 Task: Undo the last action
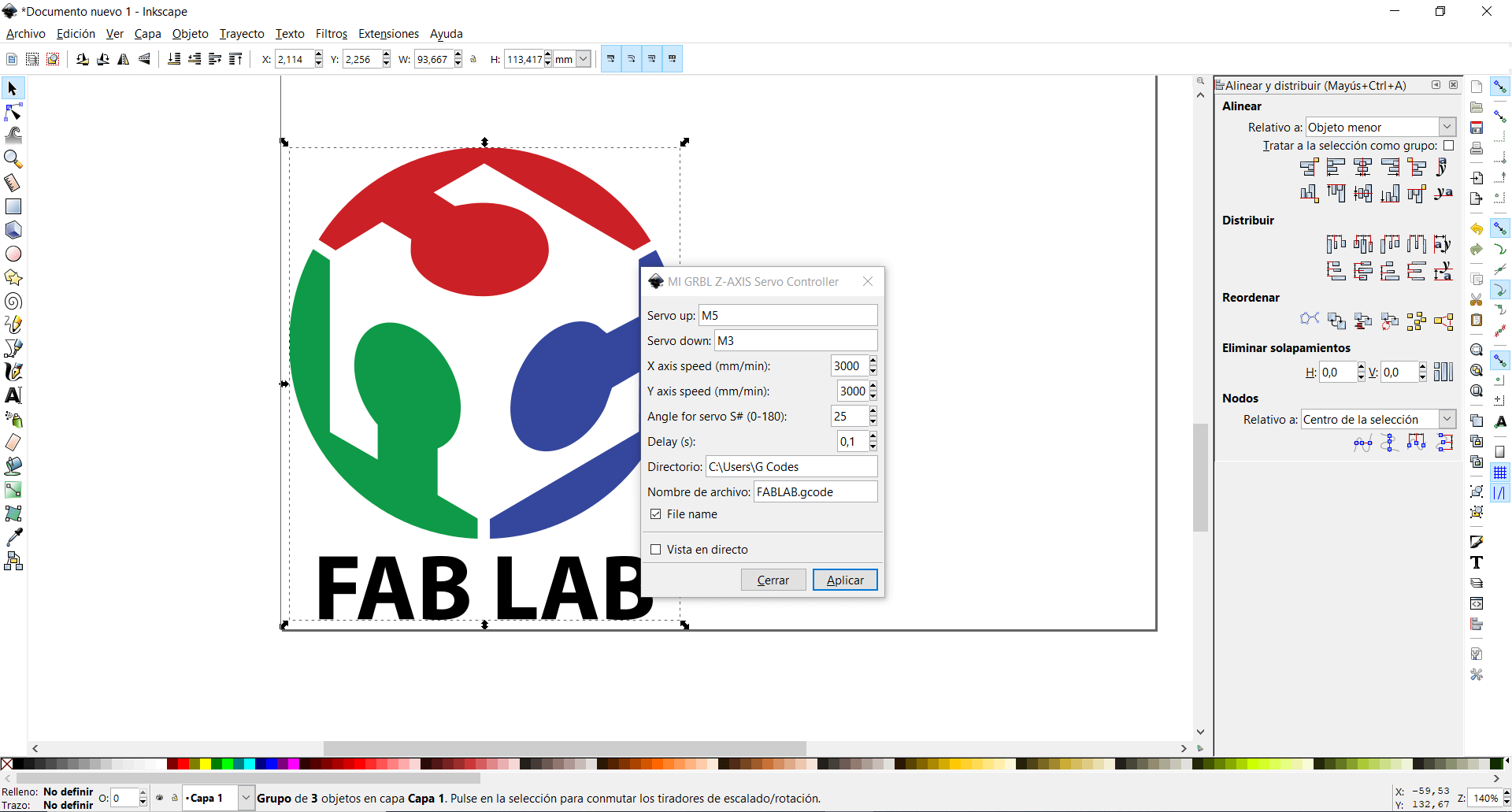1477,228
